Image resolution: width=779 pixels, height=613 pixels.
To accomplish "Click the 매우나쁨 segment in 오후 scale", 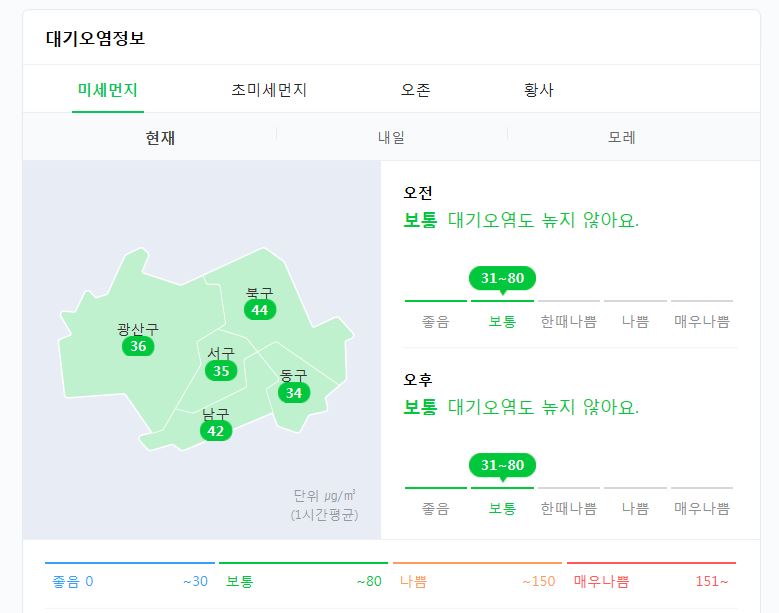I will (701, 501).
